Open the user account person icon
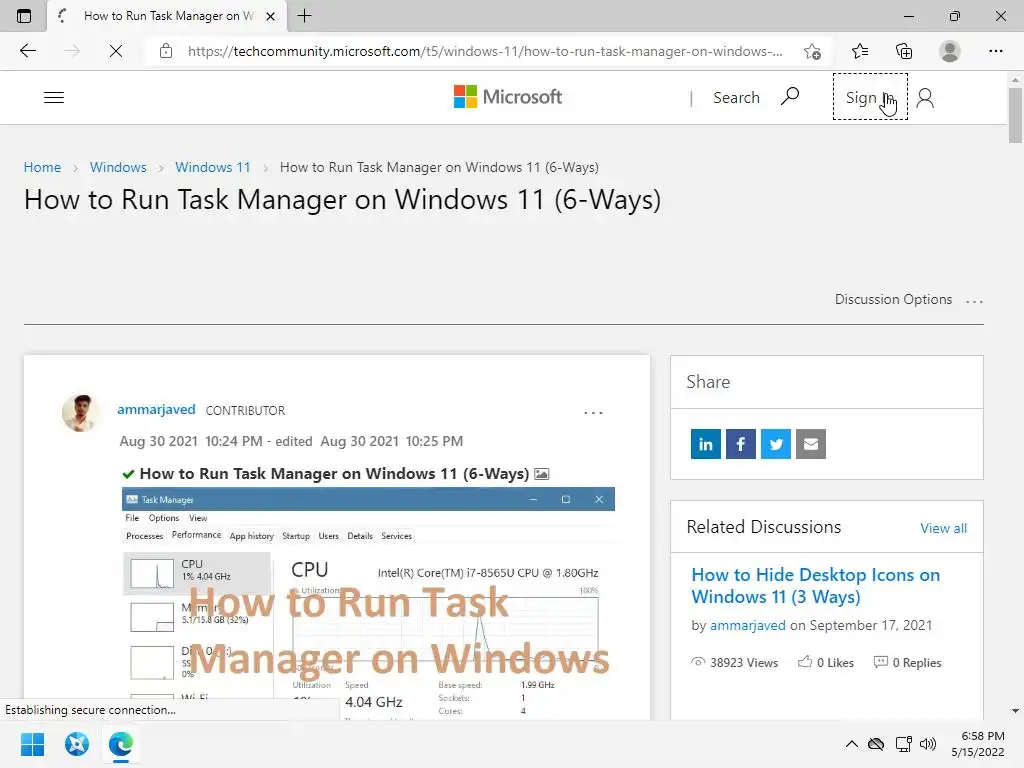1024x768 pixels. click(x=925, y=98)
